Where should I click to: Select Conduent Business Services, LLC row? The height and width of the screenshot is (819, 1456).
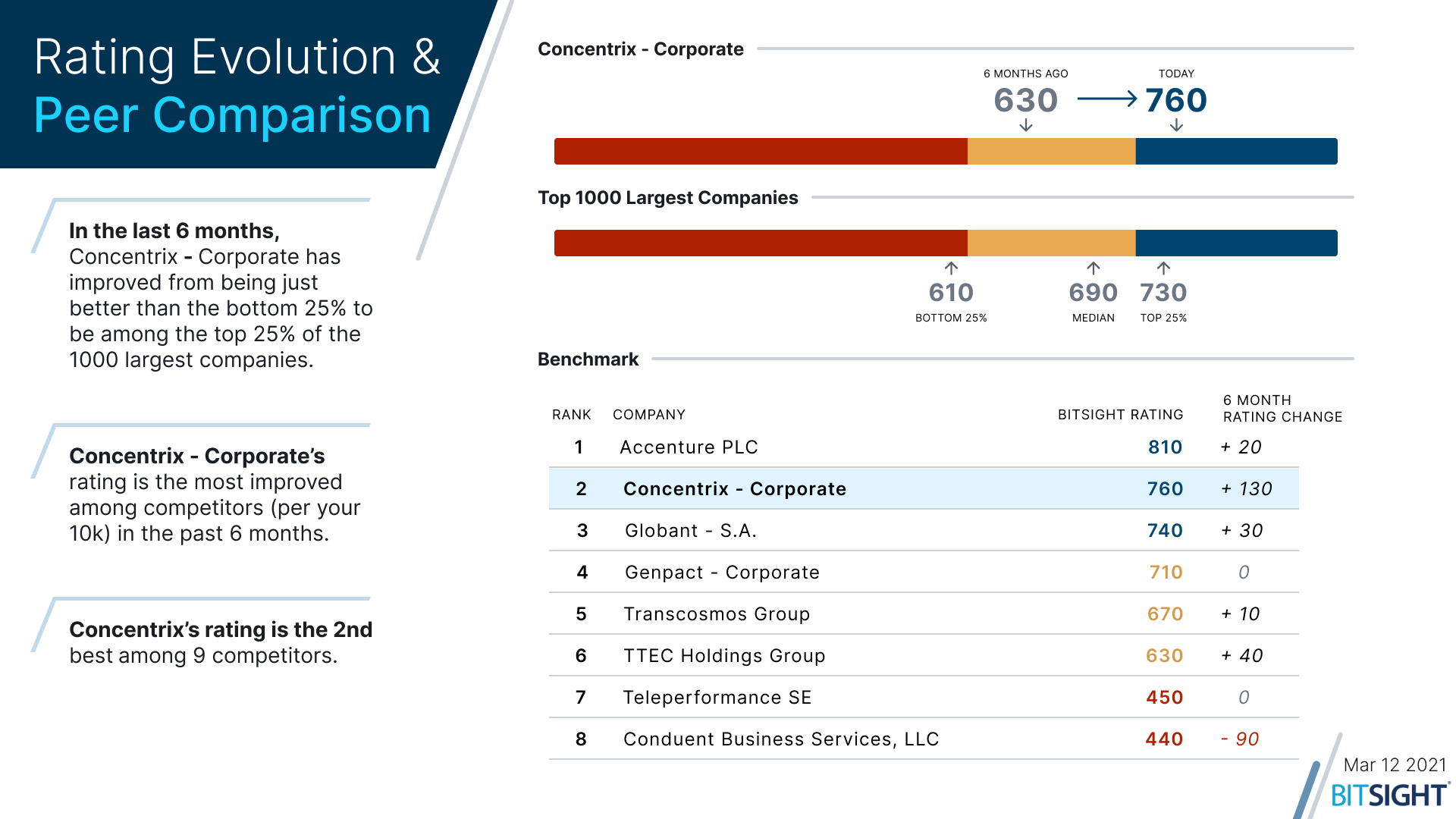924,739
